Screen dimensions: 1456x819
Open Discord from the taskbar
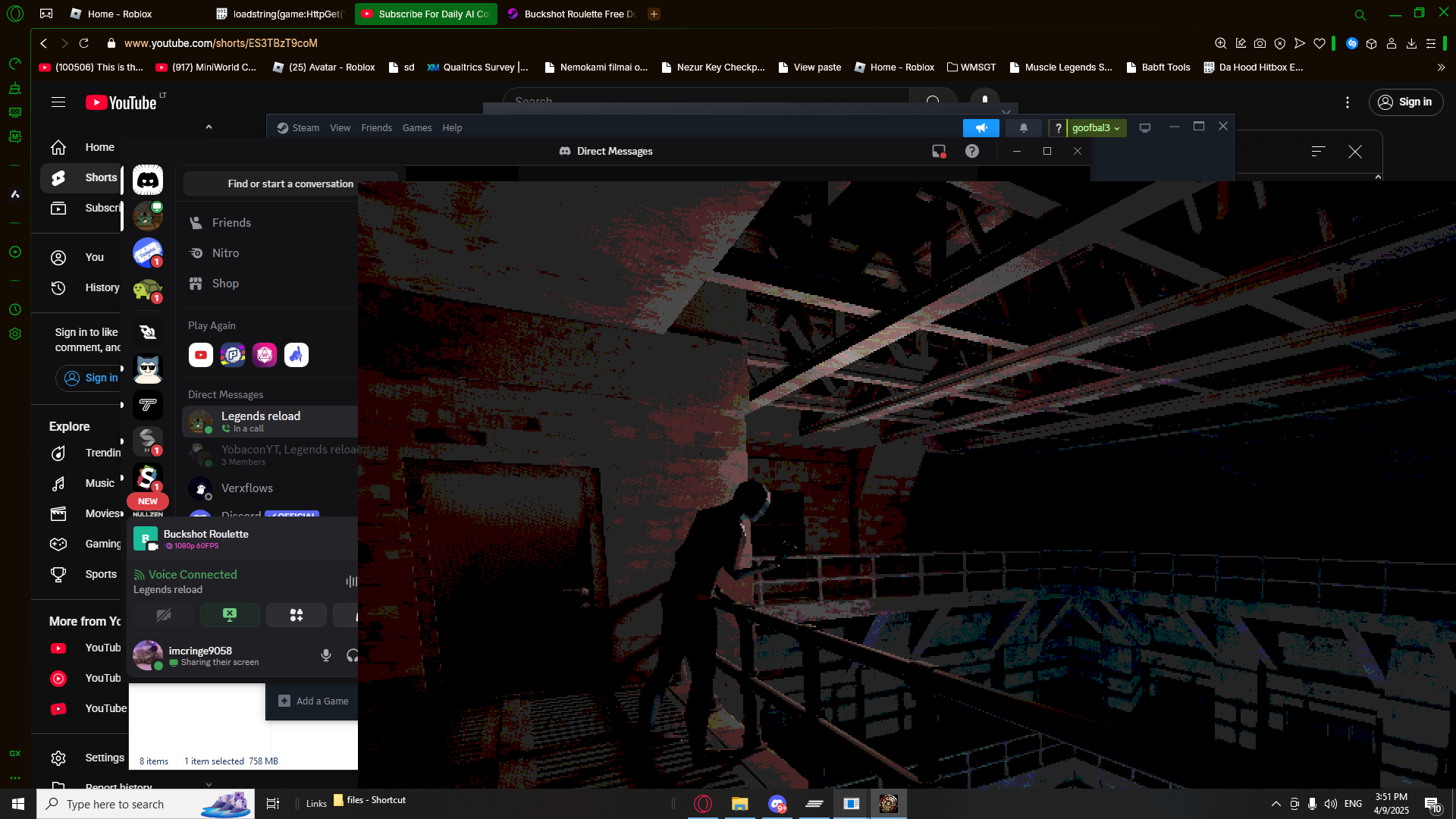click(777, 804)
